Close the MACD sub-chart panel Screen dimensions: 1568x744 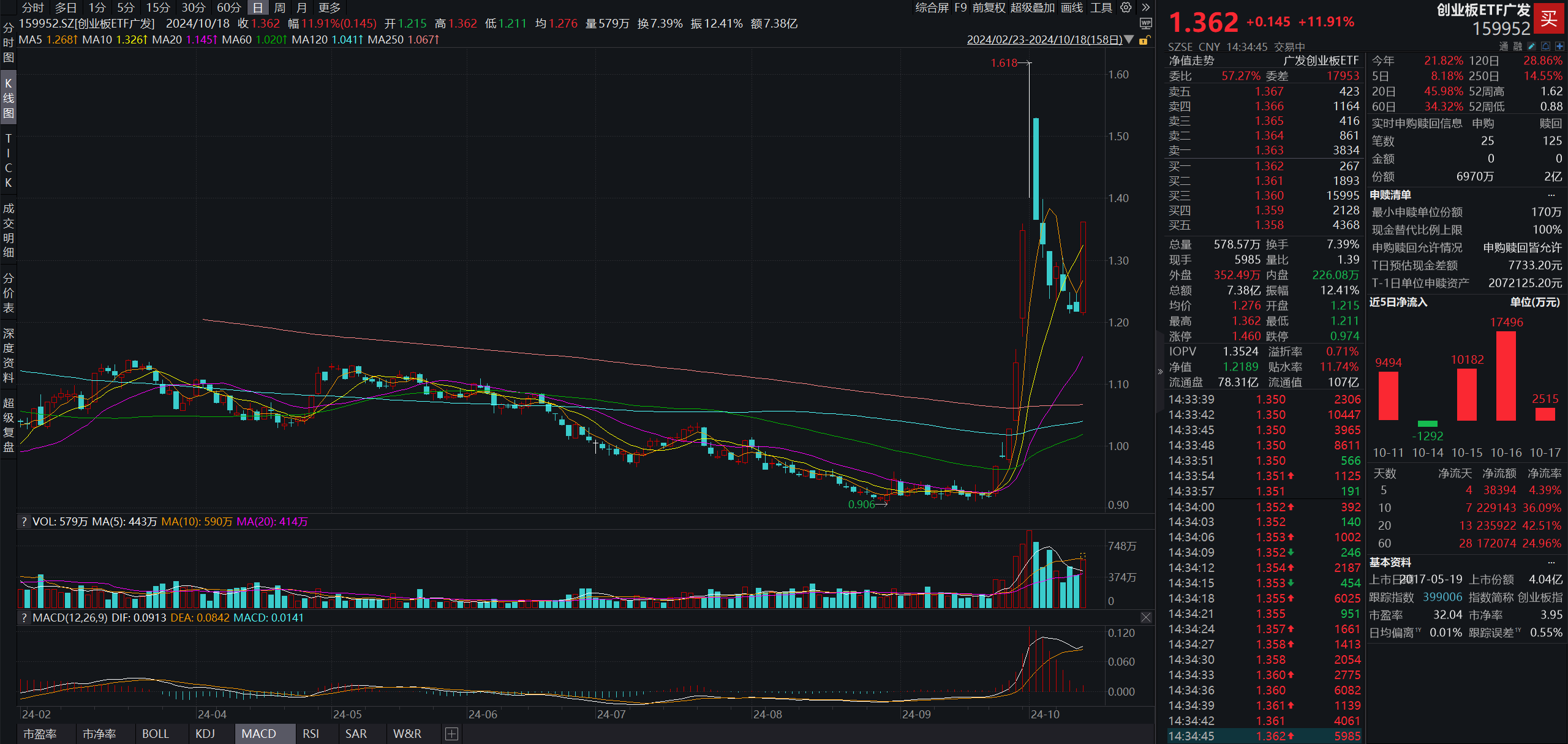point(1146,618)
